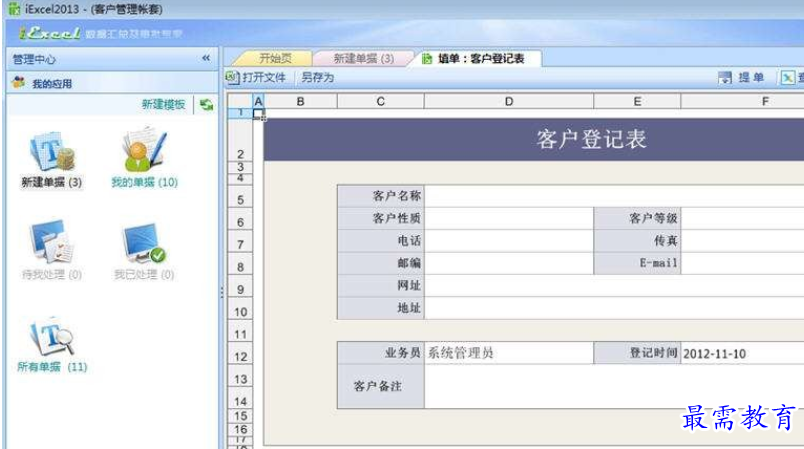Click the Excel export icon at toolbar right

click(x=787, y=78)
